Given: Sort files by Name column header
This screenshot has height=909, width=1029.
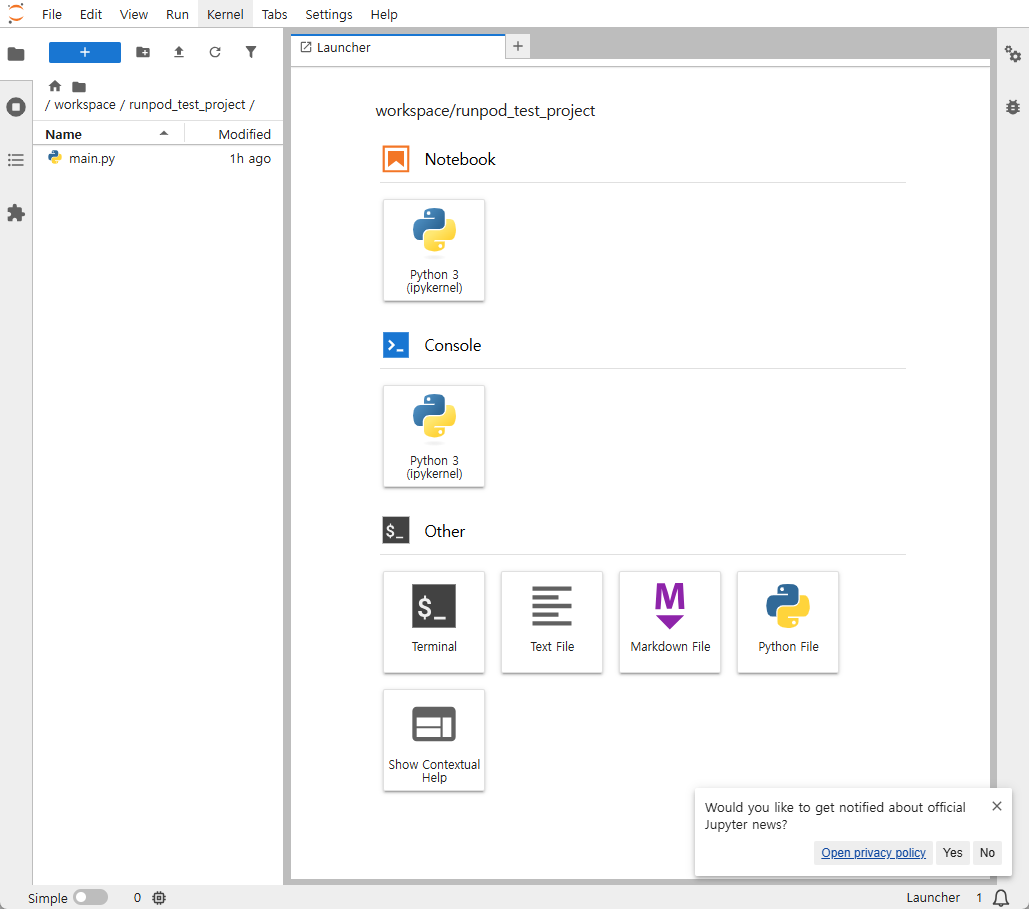Looking at the screenshot, I should [x=108, y=134].
